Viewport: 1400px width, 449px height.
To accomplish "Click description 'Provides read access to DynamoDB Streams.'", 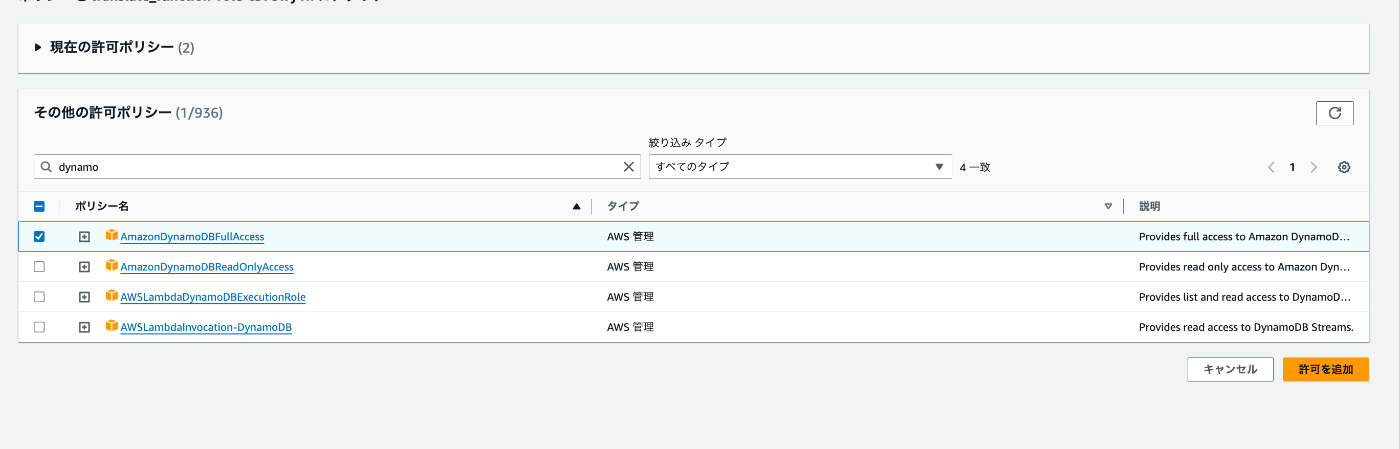I will [1246, 327].
